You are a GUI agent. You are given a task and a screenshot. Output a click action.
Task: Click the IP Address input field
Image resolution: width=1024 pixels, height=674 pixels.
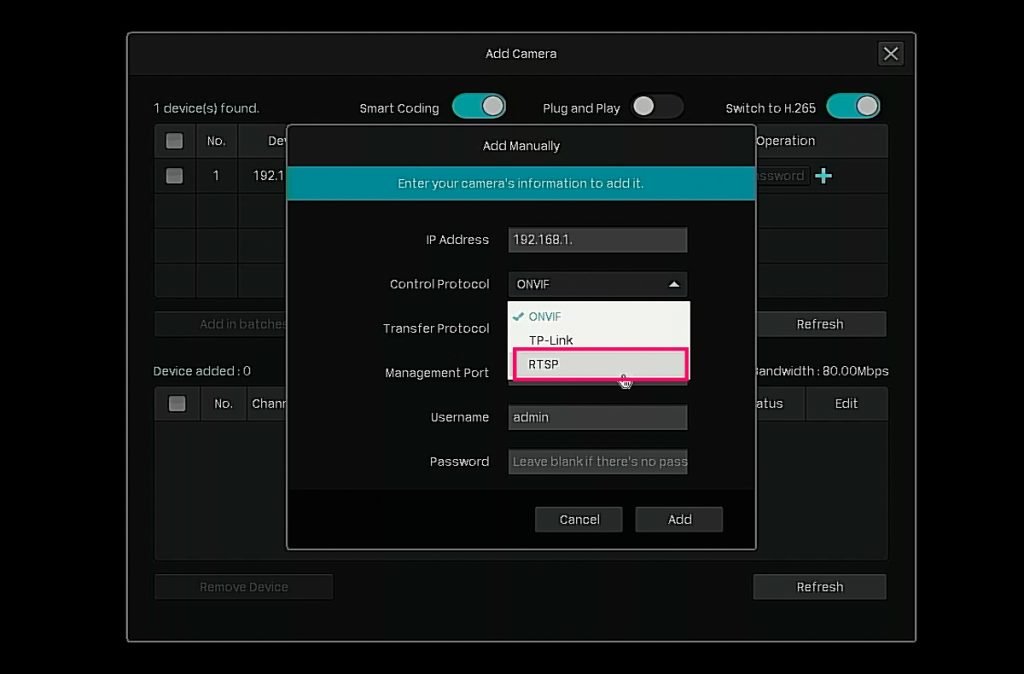click(597, 240)
